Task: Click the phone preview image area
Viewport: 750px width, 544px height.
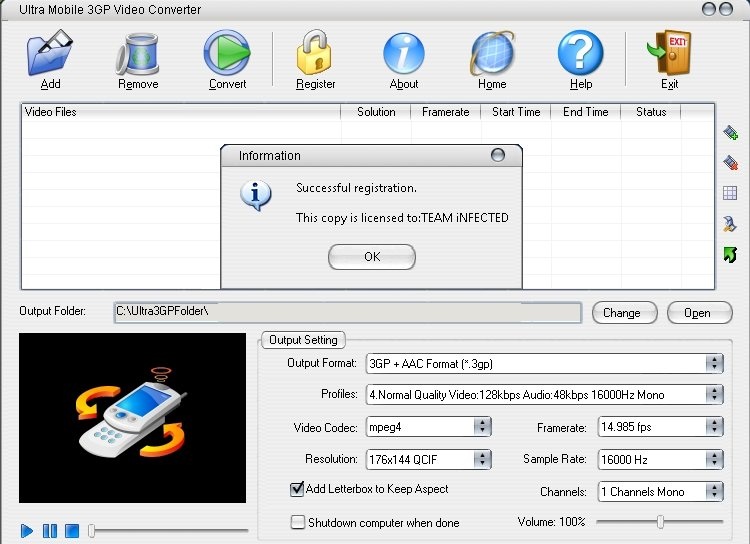Action: (132, 418)
